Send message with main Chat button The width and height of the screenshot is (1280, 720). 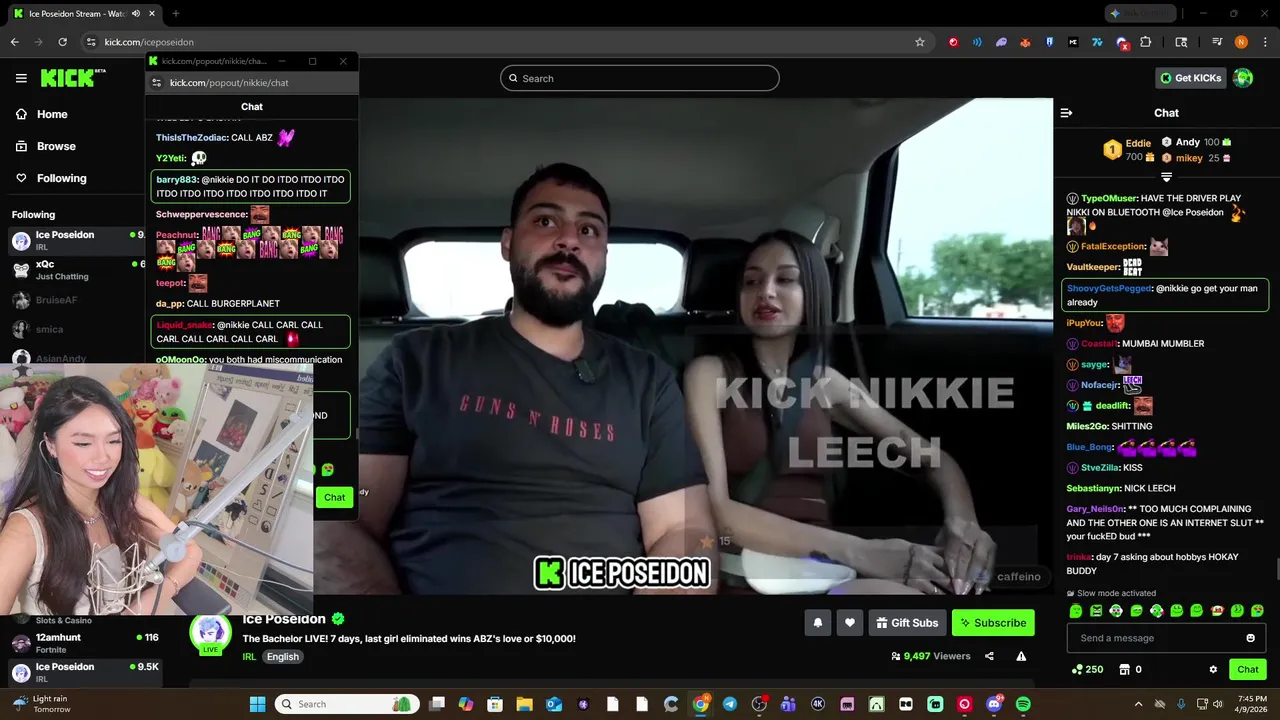[x=1248, y=669]
